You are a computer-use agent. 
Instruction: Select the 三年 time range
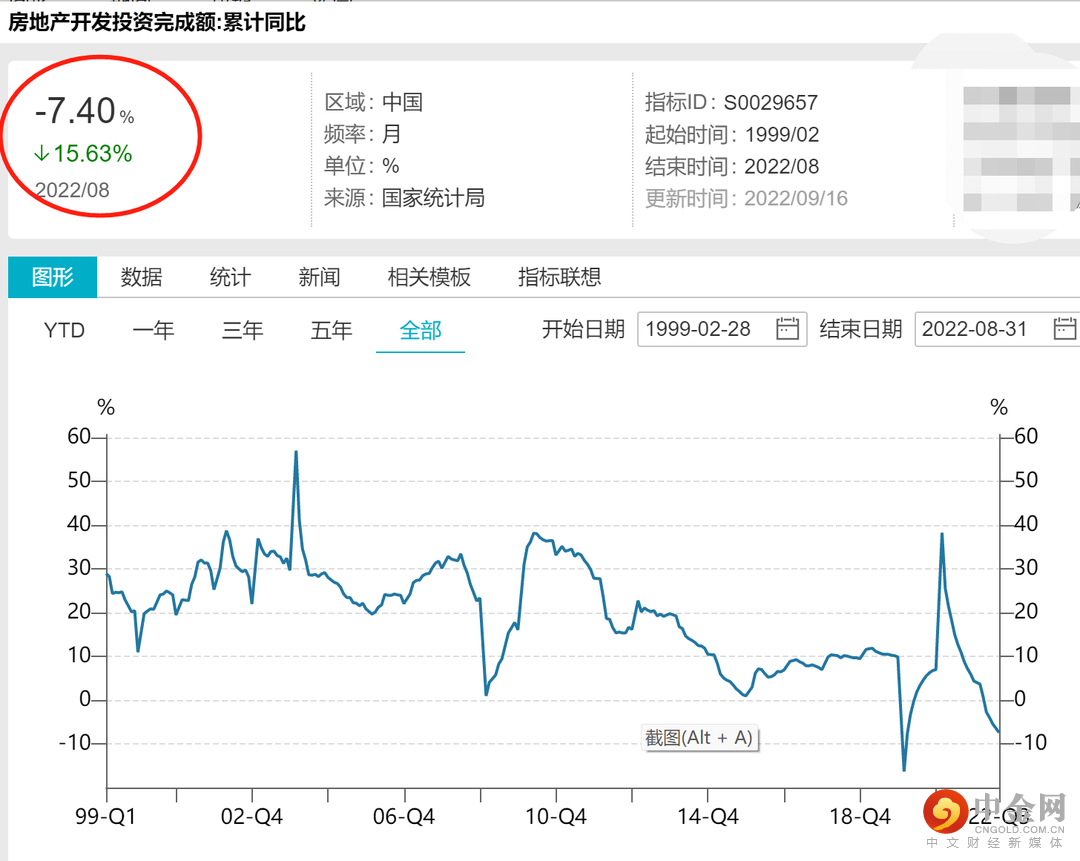coord(242,331)
